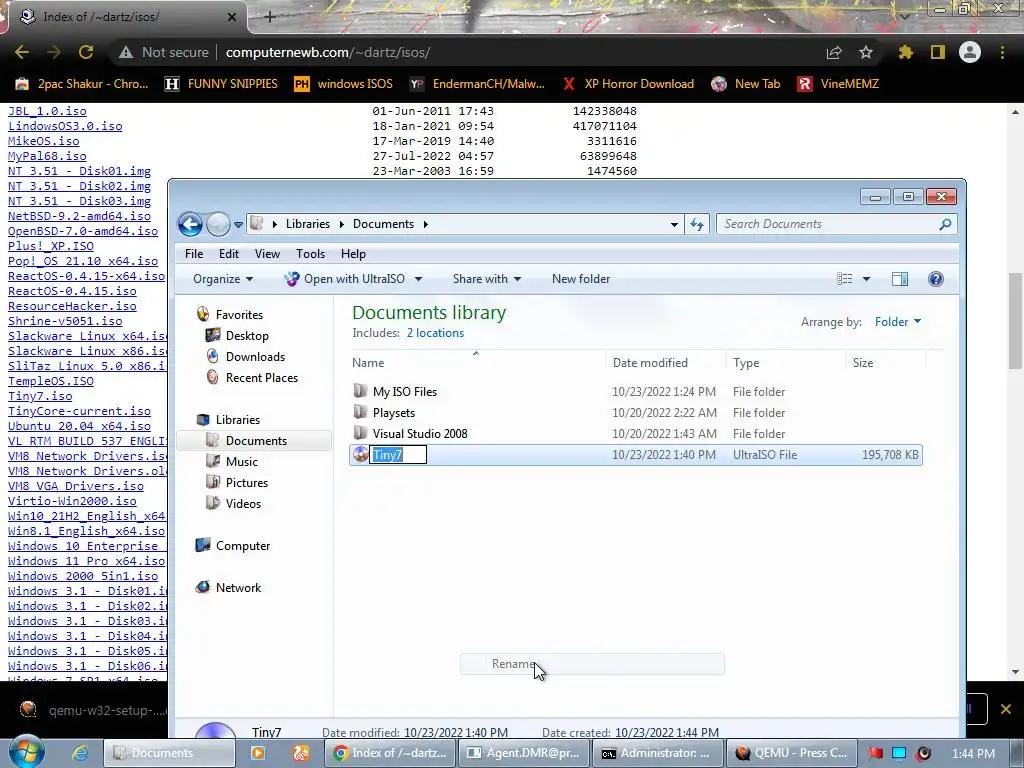Screen dimensions: 1024x768
Task: Expand address bar history dropdown
Action: pos(674,225)
